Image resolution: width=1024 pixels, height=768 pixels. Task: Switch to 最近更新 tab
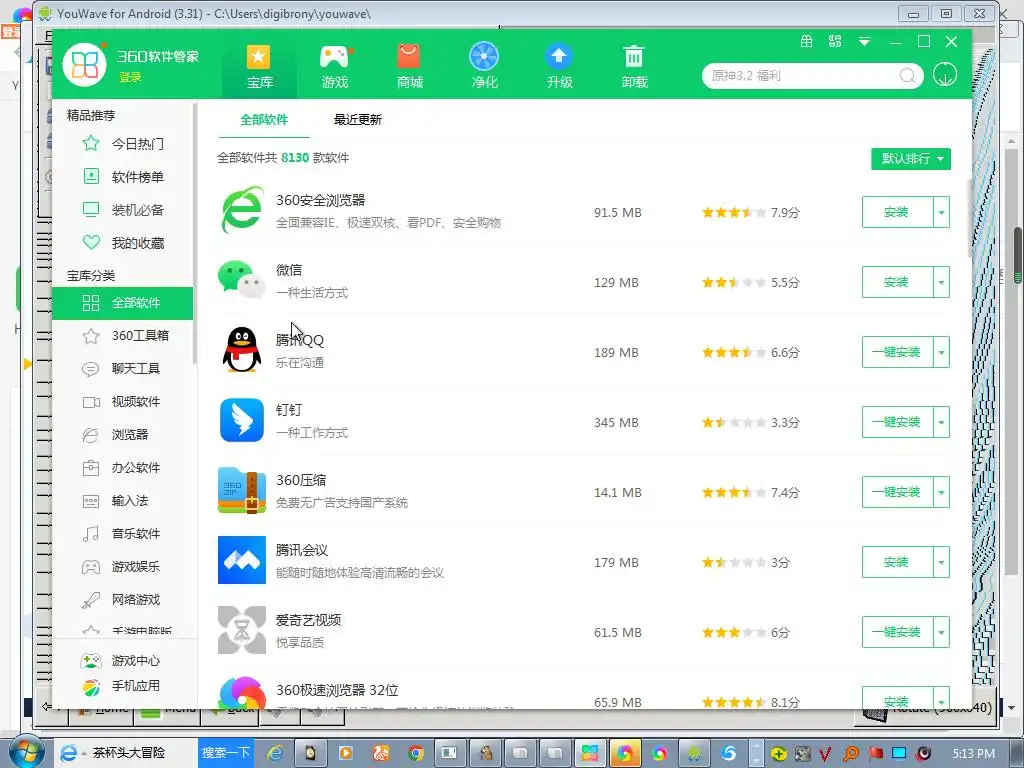(357, 120)
